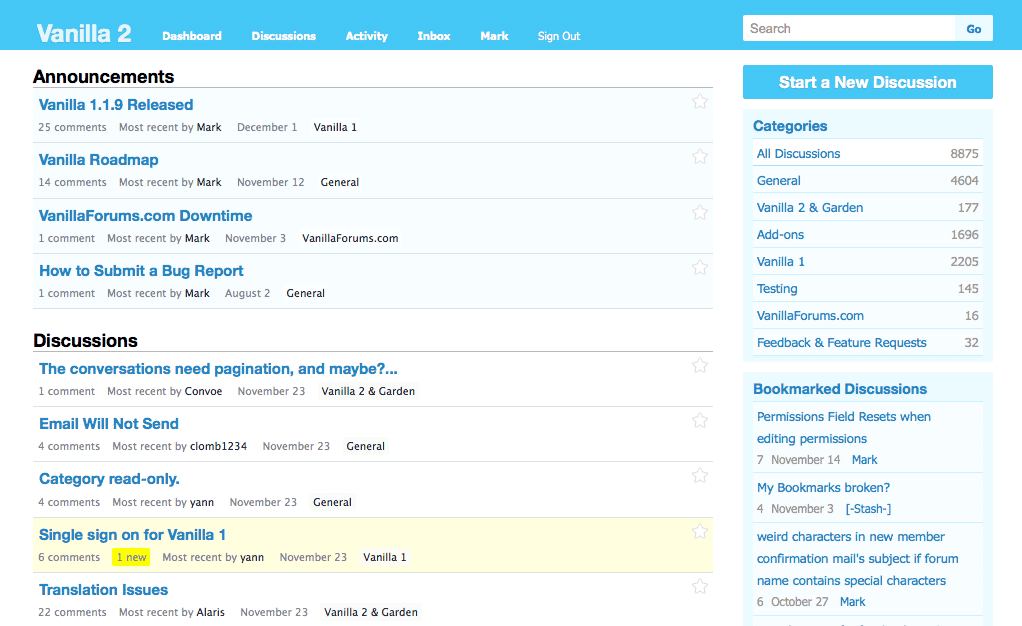Click General tag on Email Will Not Send
This screenshot has width=1022, height=626.
[365, 446]
